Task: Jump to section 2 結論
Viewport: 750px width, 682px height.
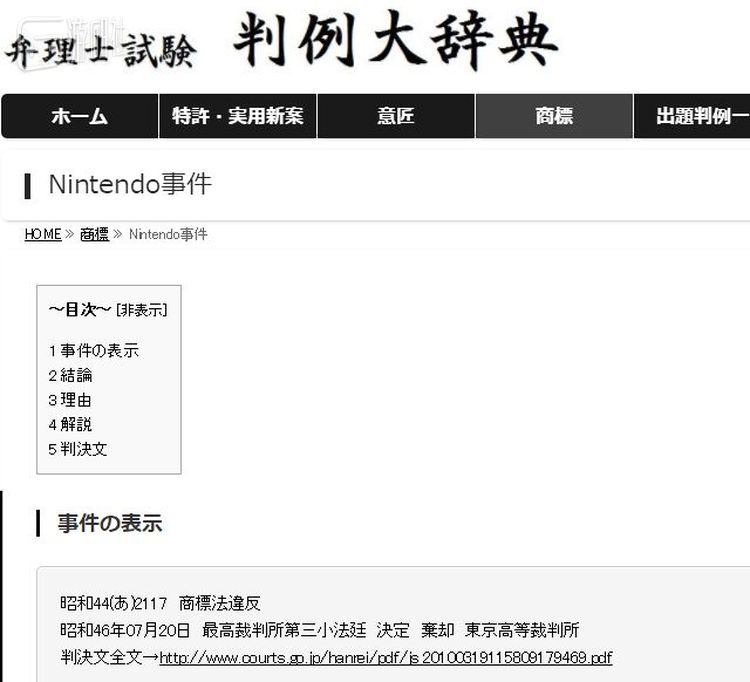Action: tap(70, 375)
